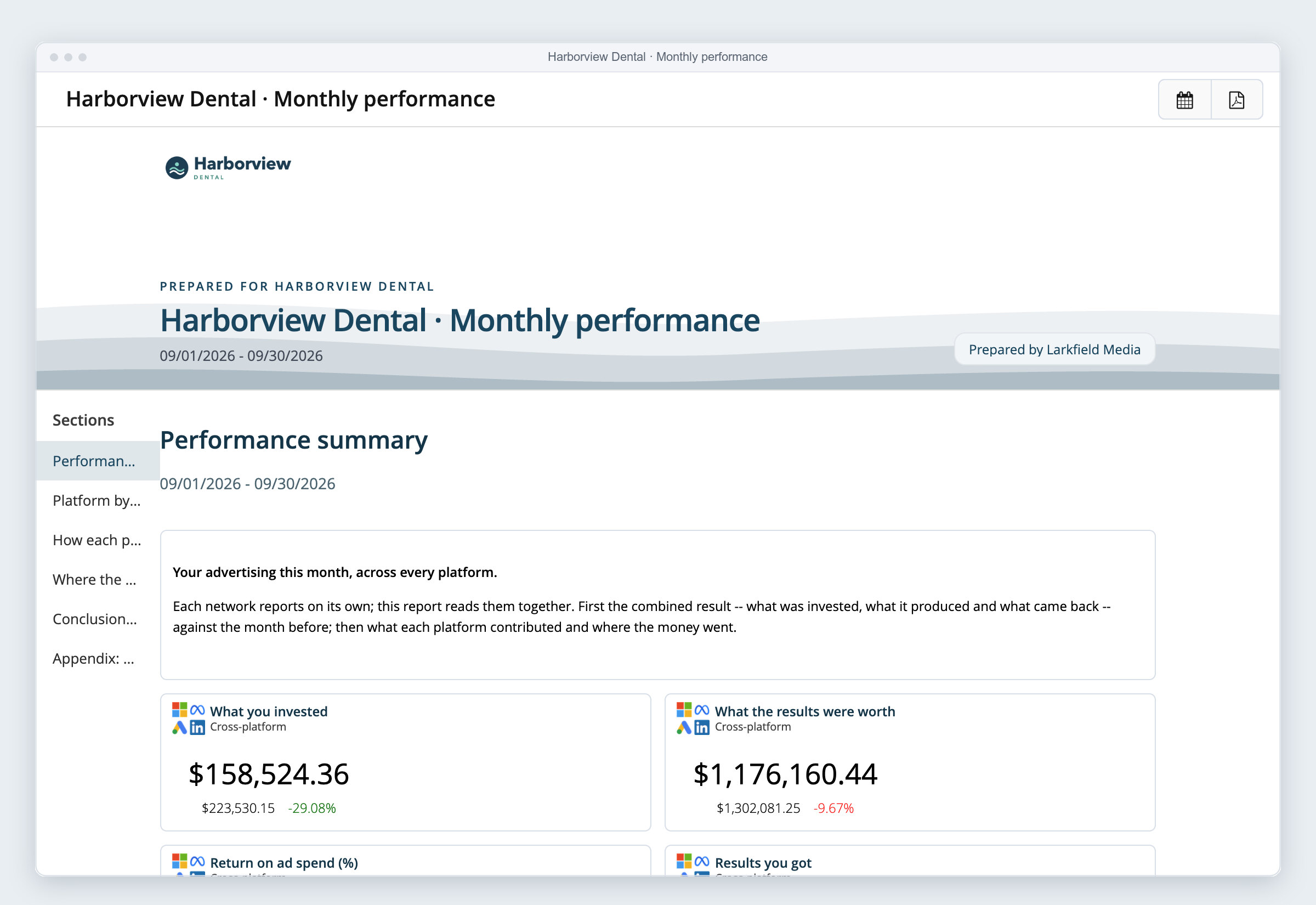
Task: Click the previous value $1,302,081.25
Action: tap(758, 808)
